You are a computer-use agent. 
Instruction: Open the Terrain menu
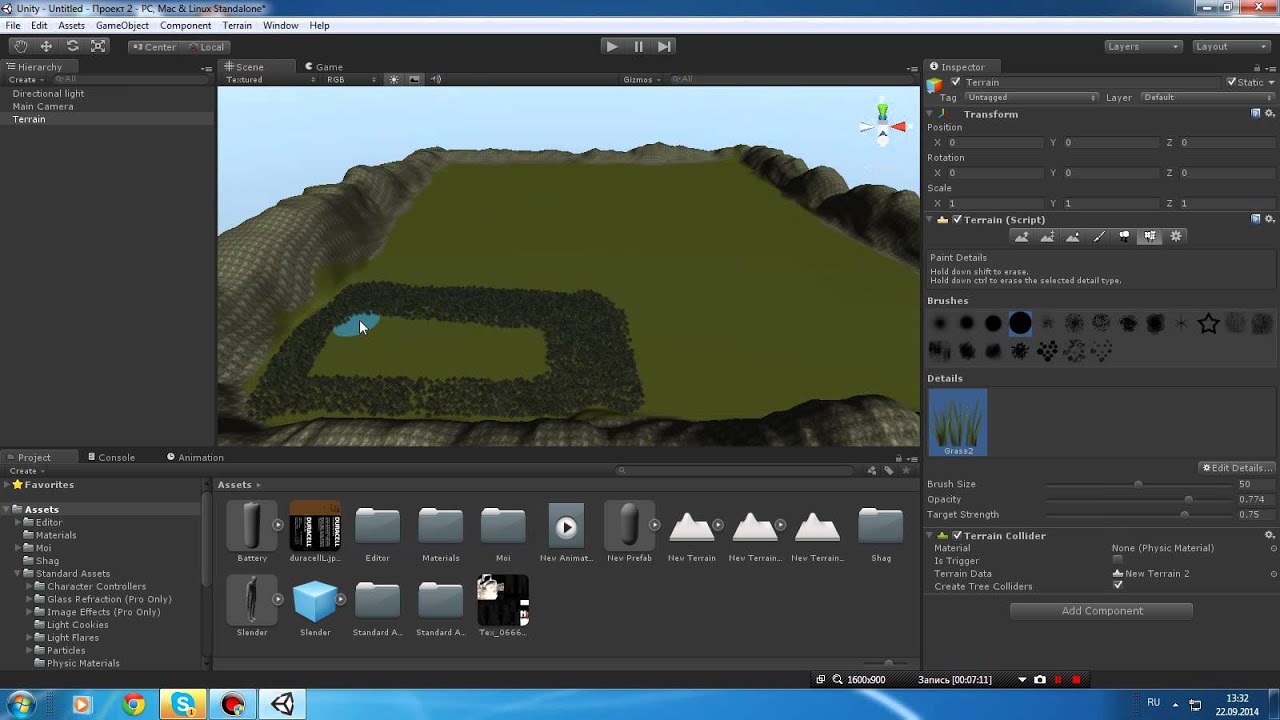tap(237, 25)
